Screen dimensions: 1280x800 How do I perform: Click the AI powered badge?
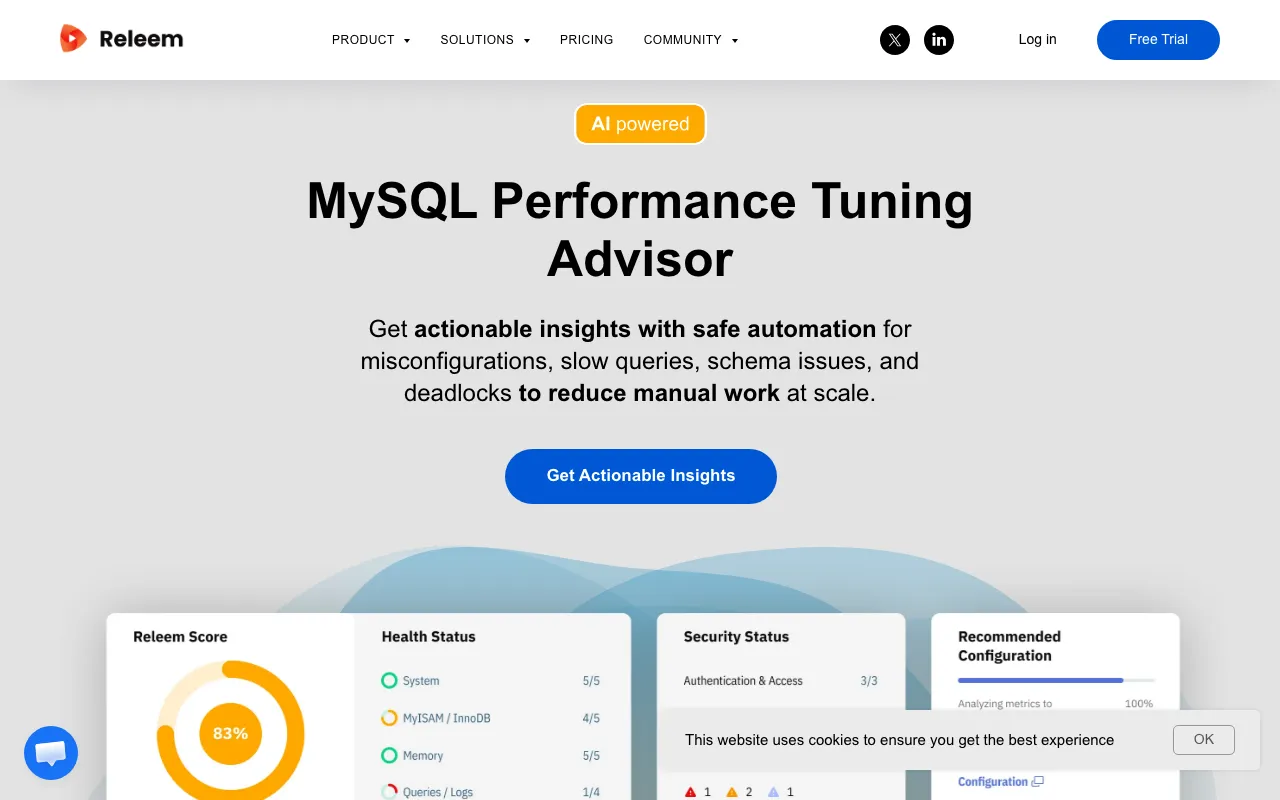pos(640,124)
